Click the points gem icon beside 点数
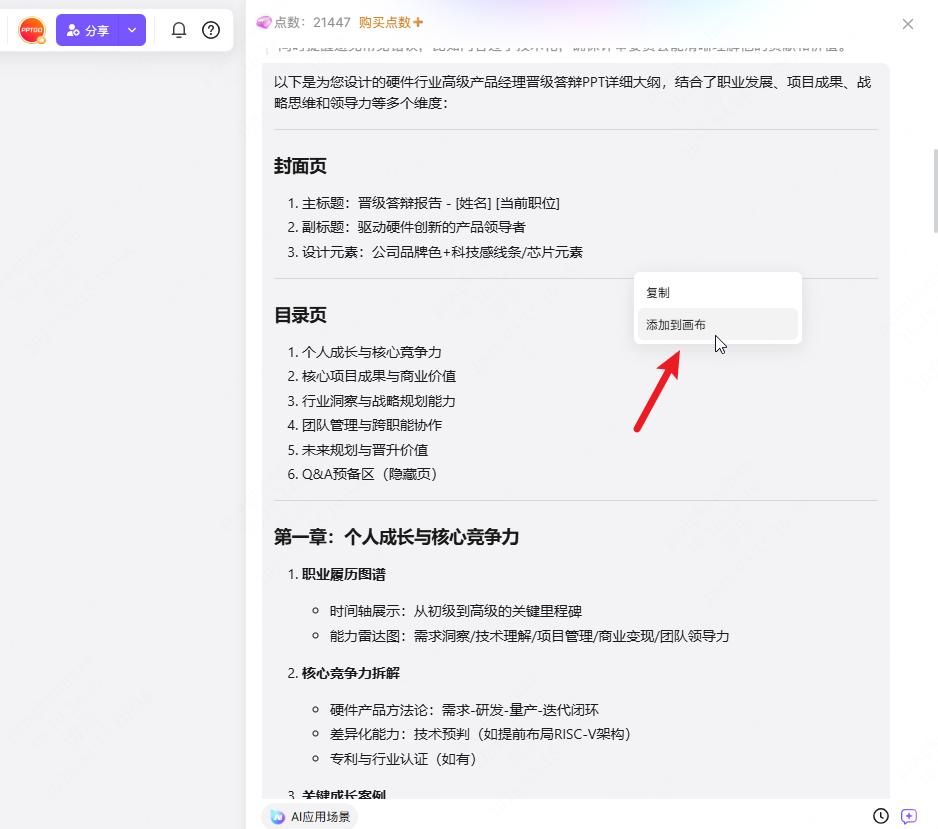938x829 pixels. pyautogui.click(x=264, y=21)
